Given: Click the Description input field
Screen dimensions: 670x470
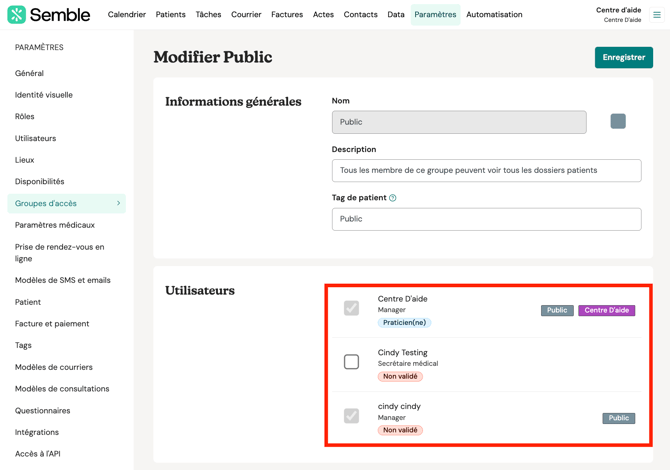Looking at the screenshot, I should pos(486,170).
